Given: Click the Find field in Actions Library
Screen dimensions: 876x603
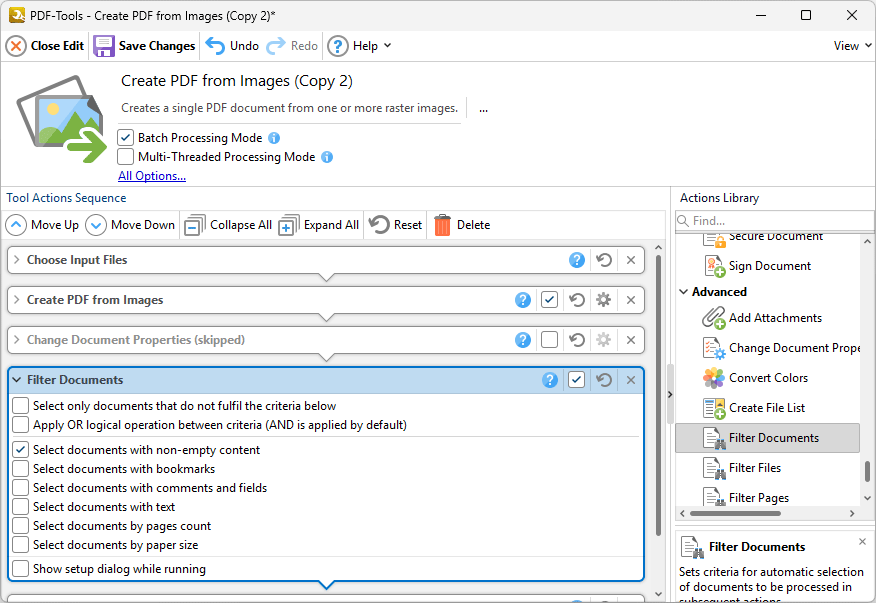Looking at the screenshot, I should click(774, 221).
